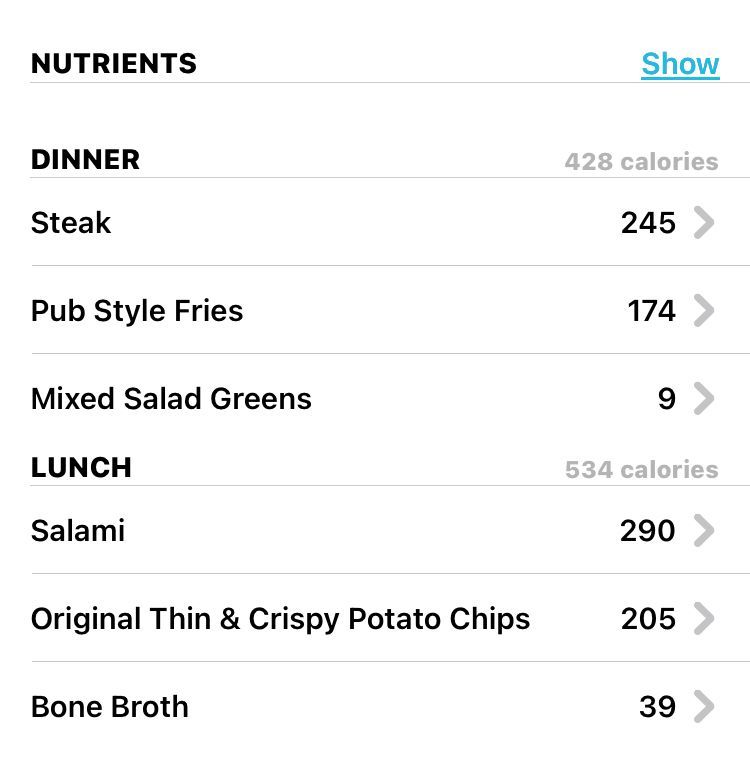Tap the Lunch section header
Image resolution: width=750 pixels, height=757 pixels.
(x=81, y=468)
